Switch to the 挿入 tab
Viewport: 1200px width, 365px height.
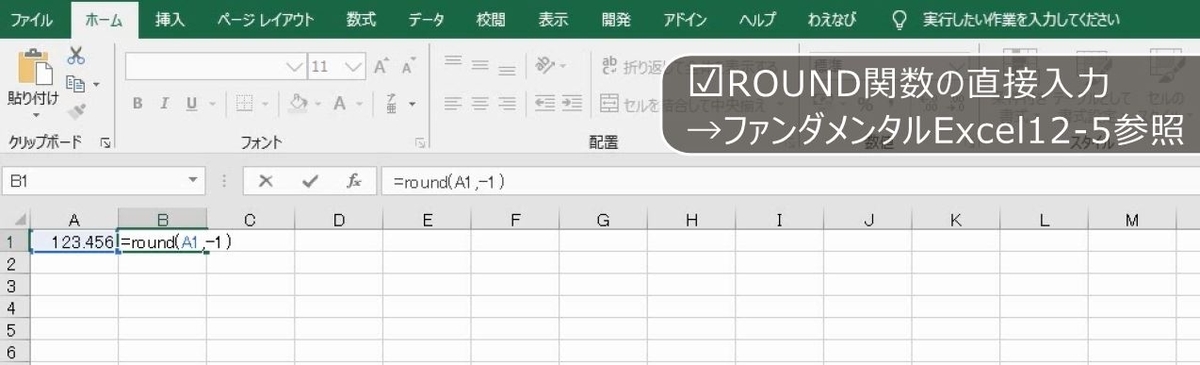pos(169,20)
